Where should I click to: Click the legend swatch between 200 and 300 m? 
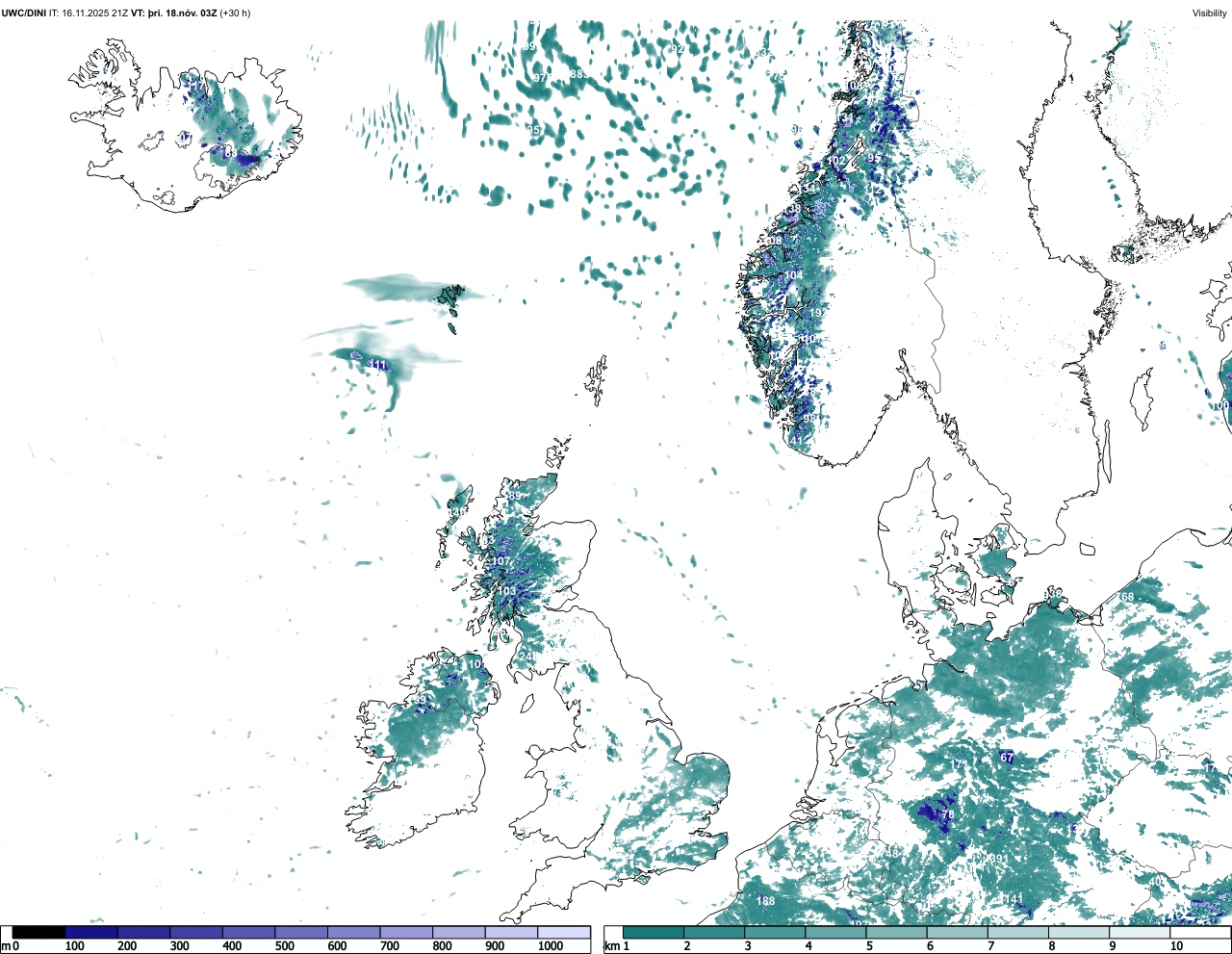coord(144,932)
